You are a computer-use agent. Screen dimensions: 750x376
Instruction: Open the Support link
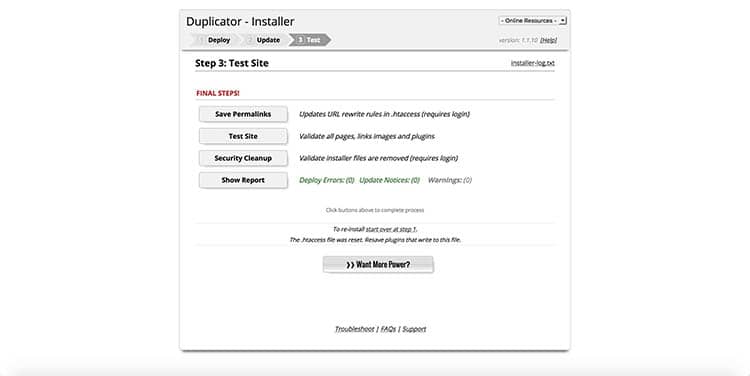click(x=414, y=329)
